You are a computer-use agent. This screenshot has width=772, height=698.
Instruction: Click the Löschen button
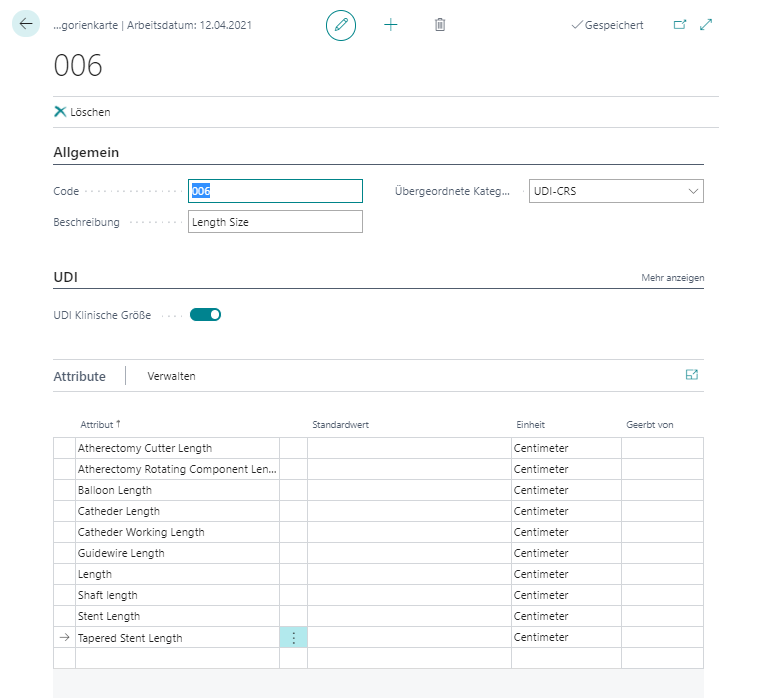(82, 112)
